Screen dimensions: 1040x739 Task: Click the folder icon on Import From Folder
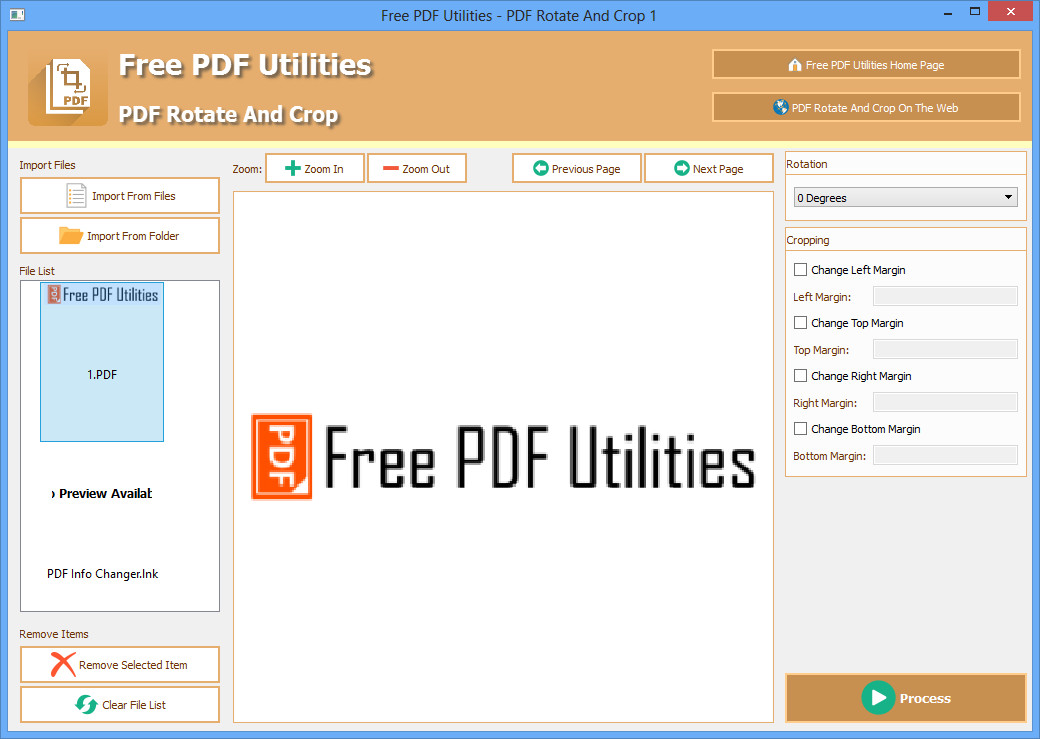pyautogui.click(x=70, y=235)
